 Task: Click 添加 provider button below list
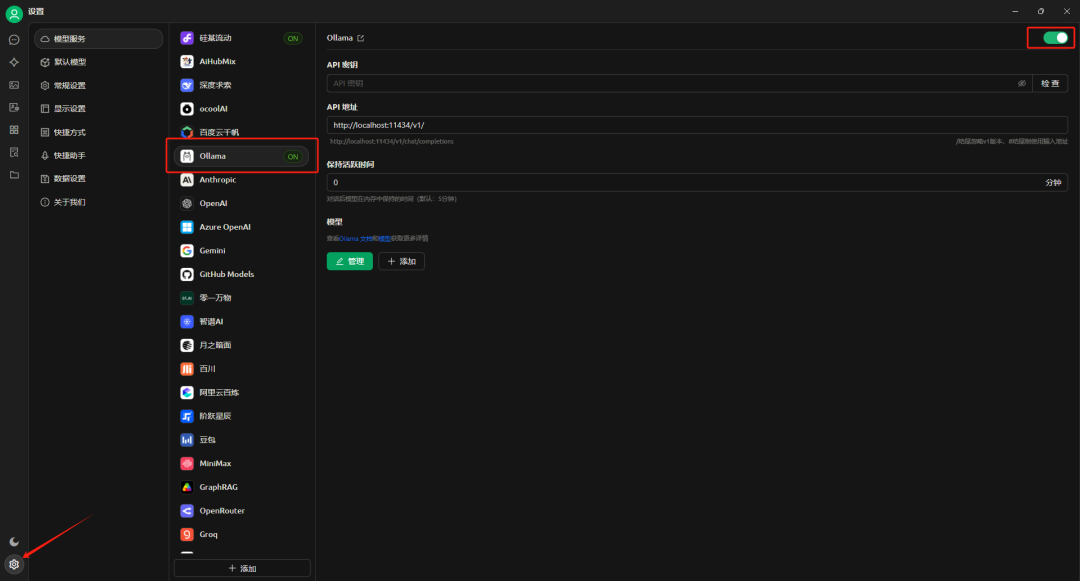coord(242,568)
